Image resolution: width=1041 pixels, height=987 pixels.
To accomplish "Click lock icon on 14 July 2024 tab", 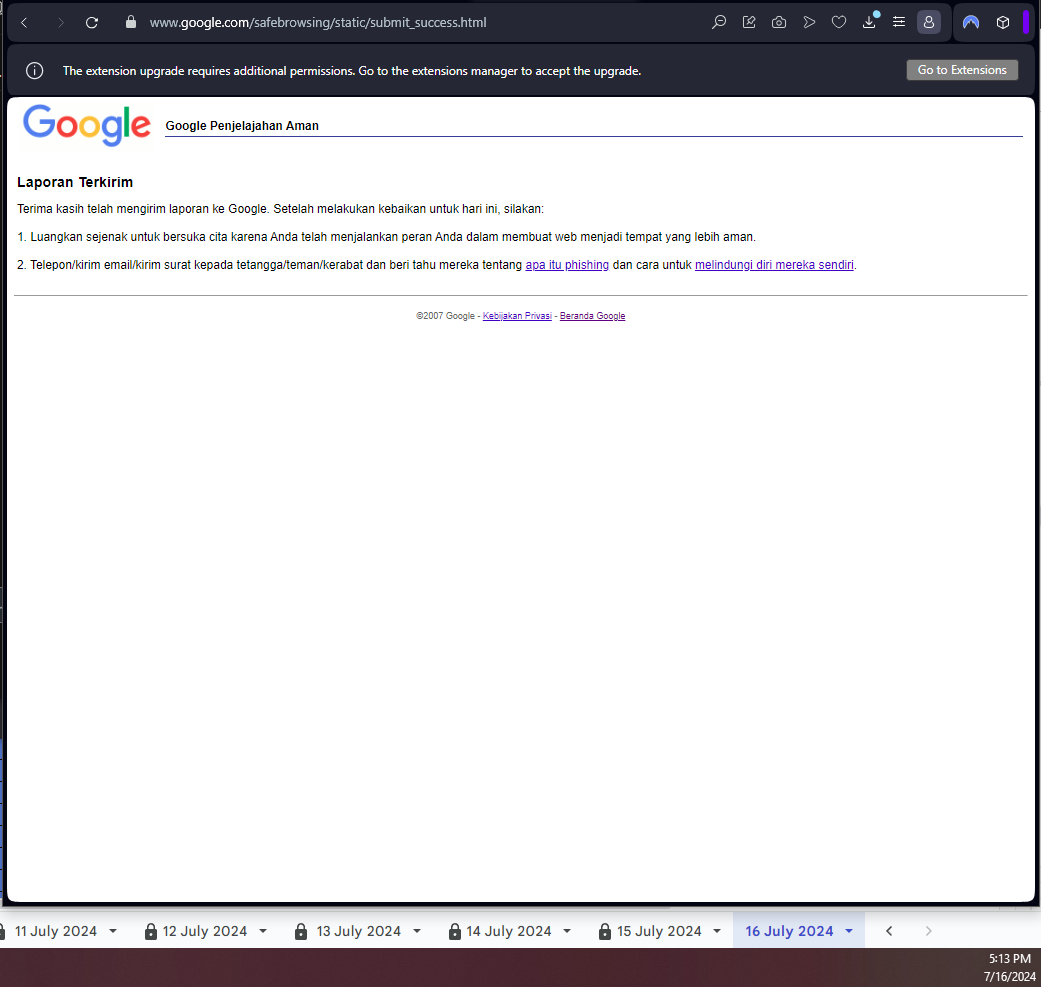I will pos(455,931).
